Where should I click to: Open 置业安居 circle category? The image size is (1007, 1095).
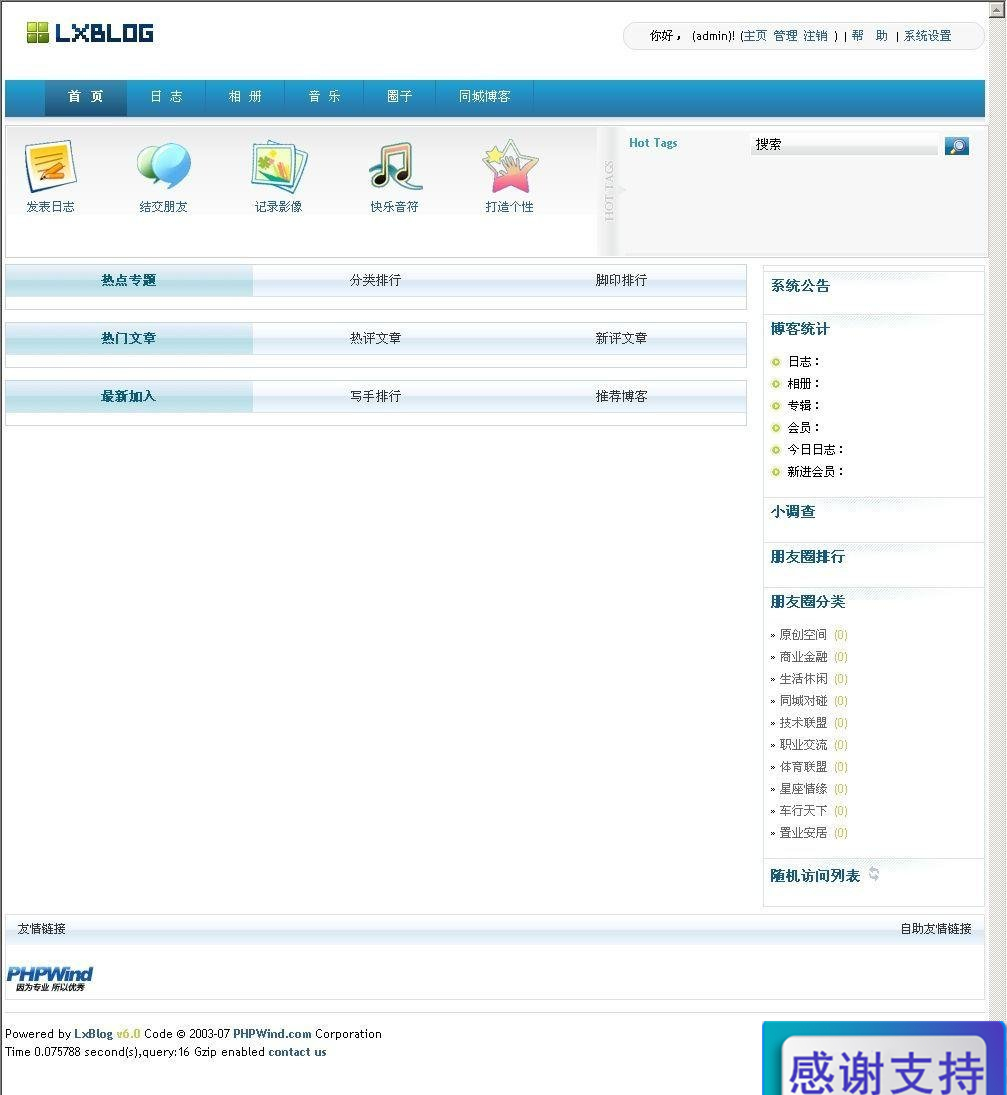pos(803,832)
